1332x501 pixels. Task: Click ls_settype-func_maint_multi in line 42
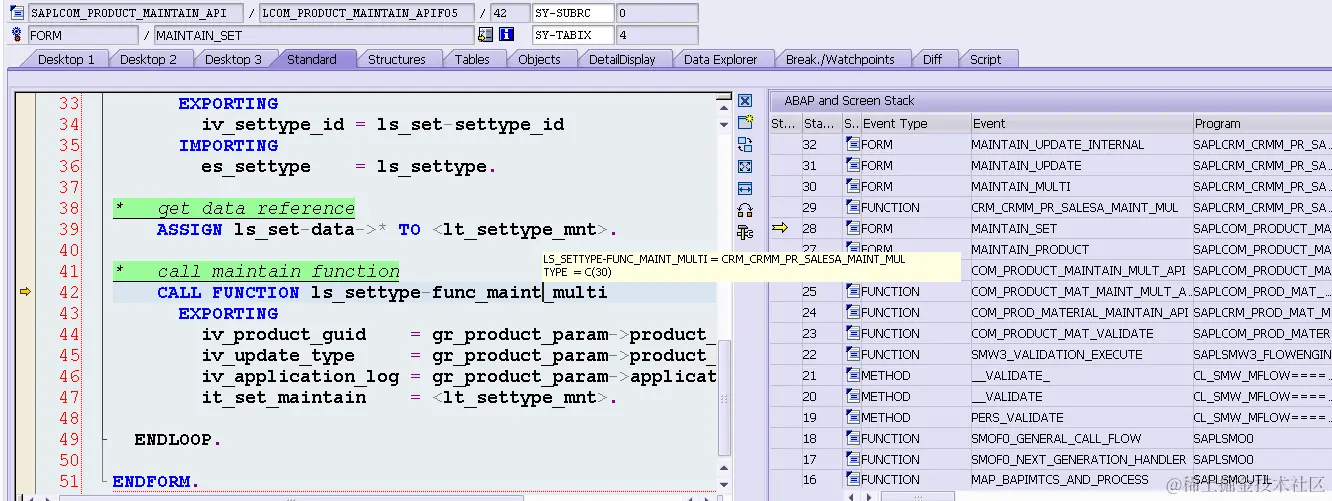[x=459, y=292]
